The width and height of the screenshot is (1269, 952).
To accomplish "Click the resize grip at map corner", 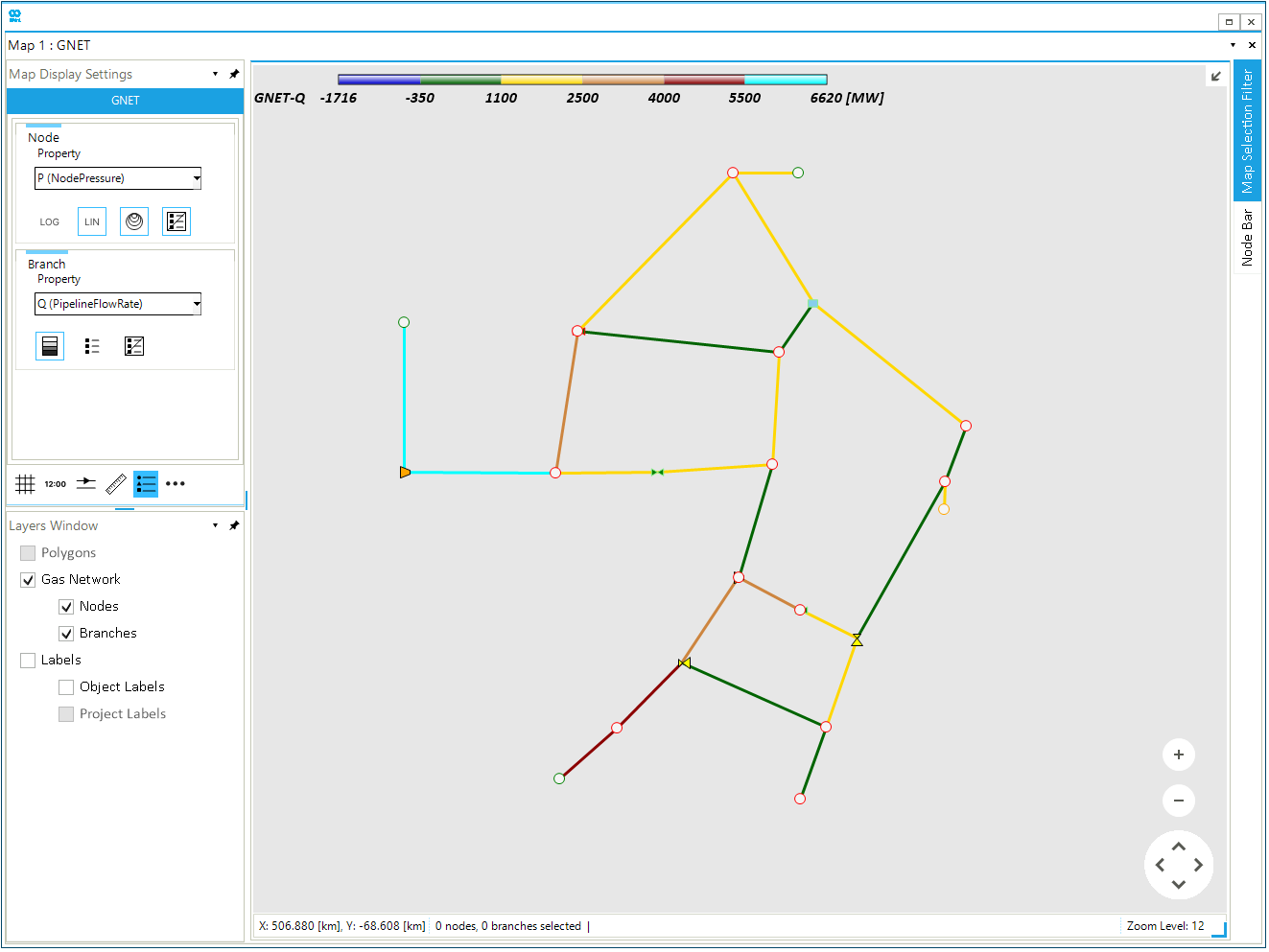I will pyautogui.click(x=1219, y=929).
